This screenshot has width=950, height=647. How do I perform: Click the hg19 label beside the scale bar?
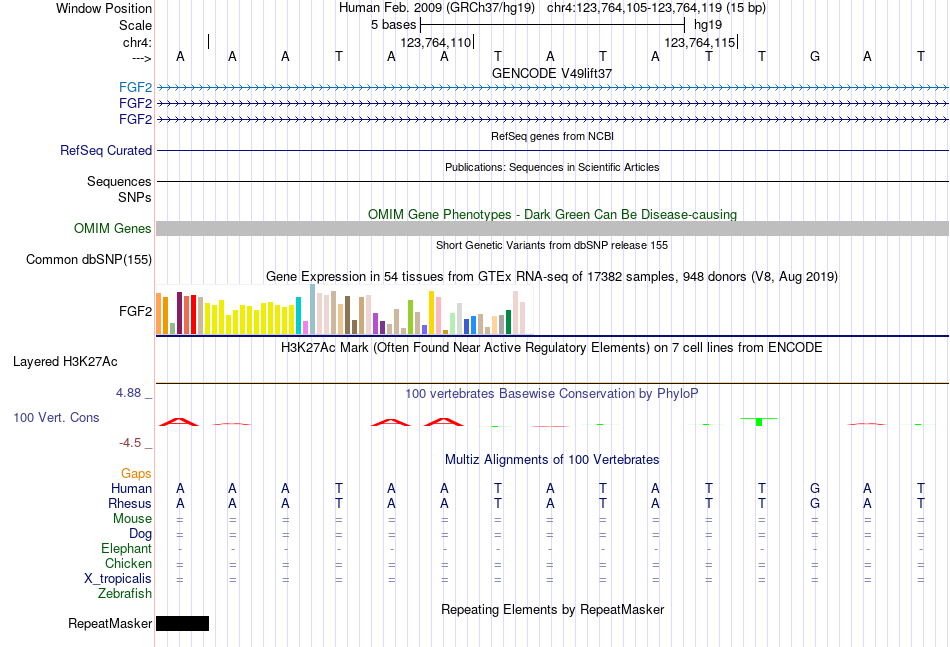coord(708,25)
